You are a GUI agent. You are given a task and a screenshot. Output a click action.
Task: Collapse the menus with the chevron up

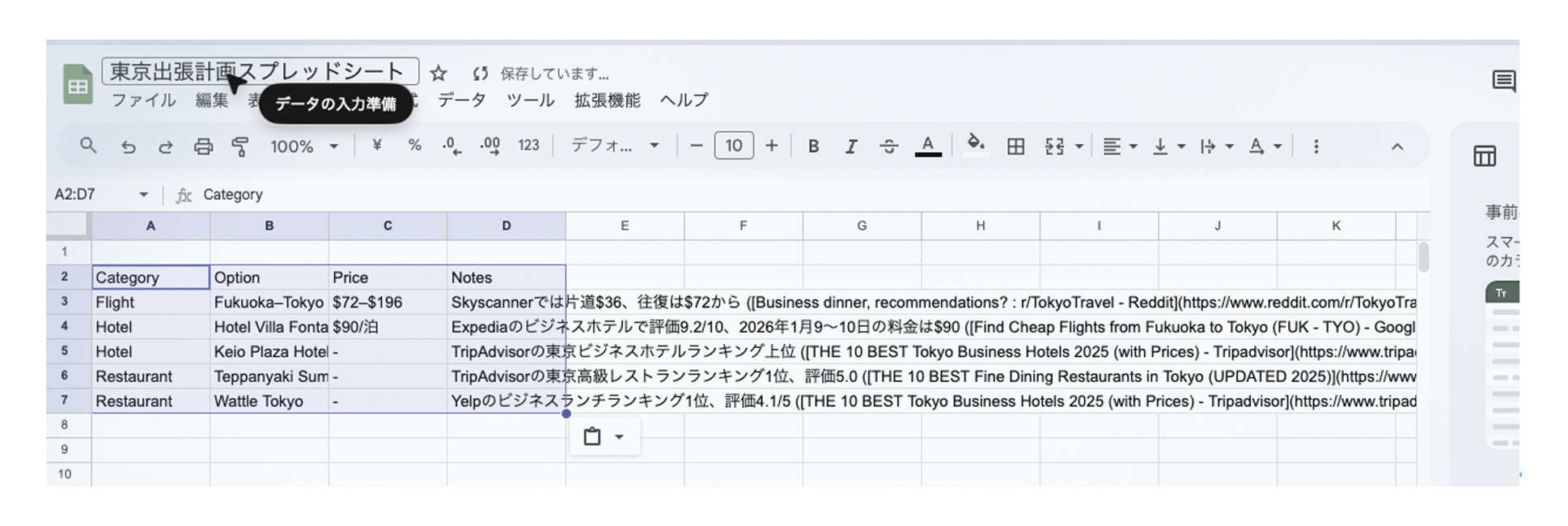pyautogui.click(x=1397, y=146)
